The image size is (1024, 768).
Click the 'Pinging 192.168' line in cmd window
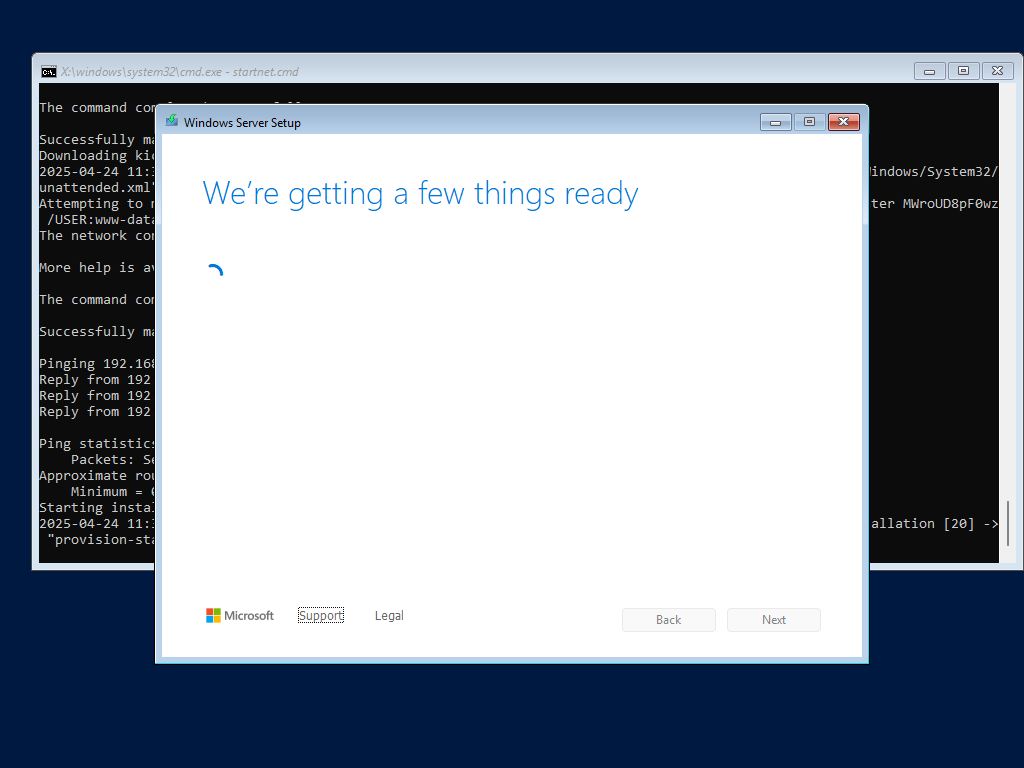(x=97, y=364)
